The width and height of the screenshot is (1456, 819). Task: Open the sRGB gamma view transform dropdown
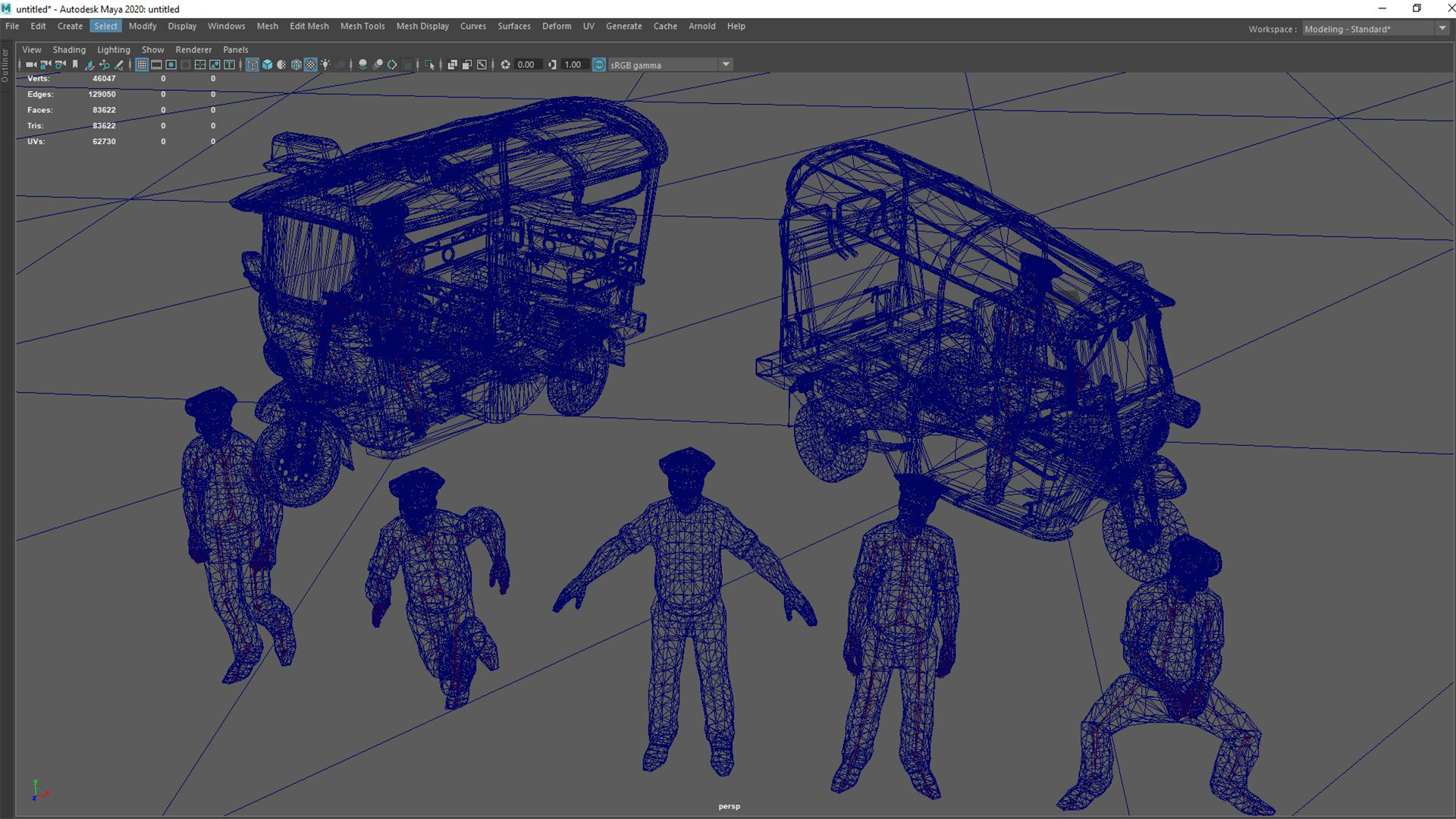(726, 64)
